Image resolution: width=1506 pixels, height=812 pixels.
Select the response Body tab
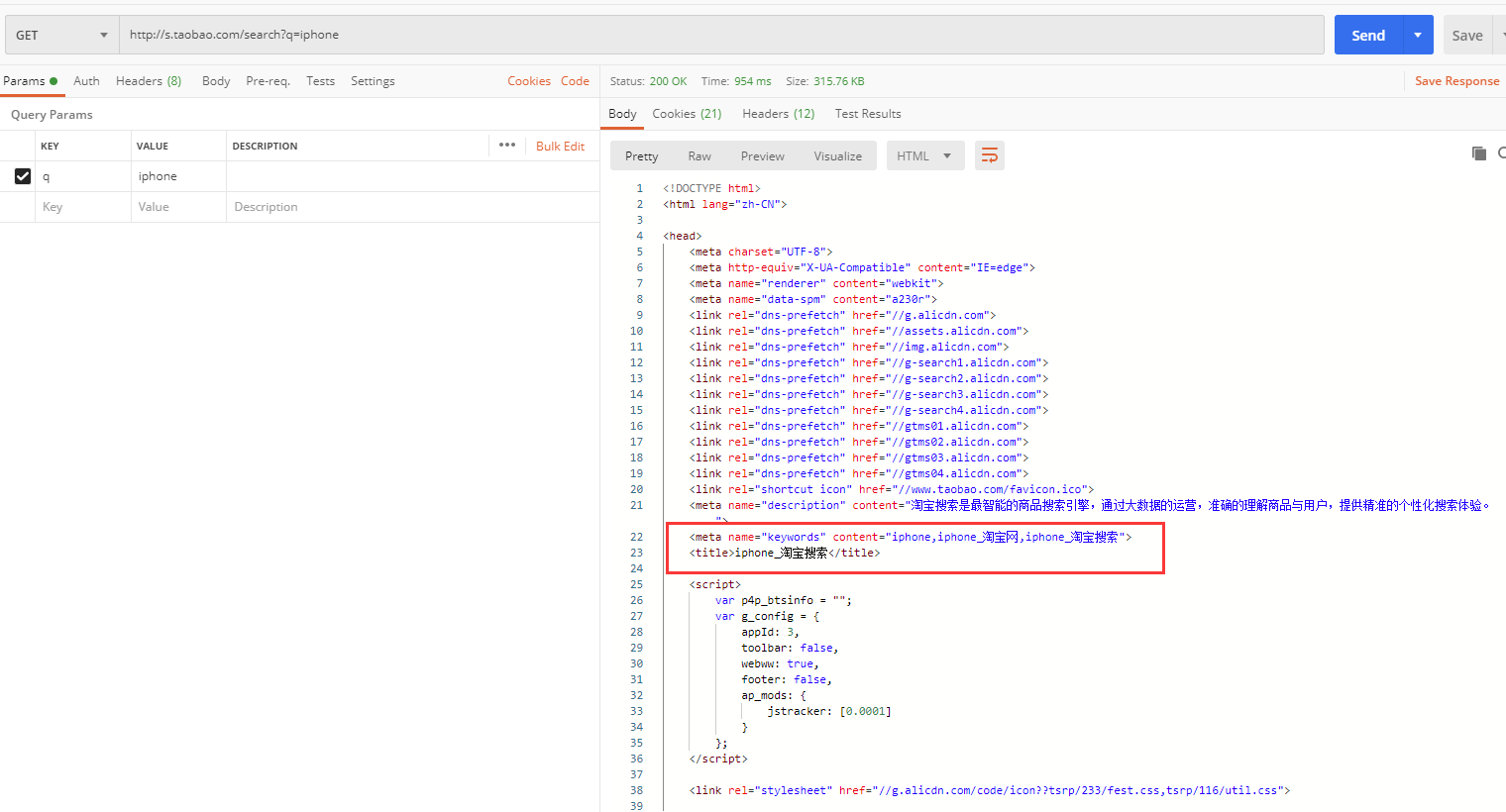pos(622,114)
